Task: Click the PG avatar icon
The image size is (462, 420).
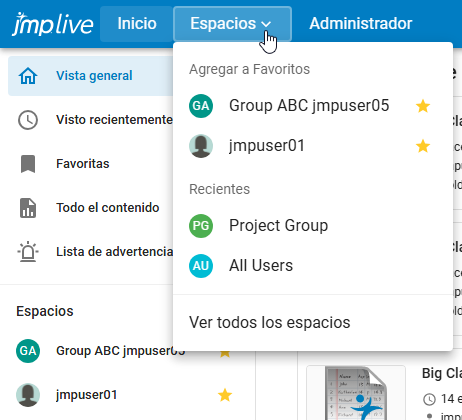Action: pos(201,226)
